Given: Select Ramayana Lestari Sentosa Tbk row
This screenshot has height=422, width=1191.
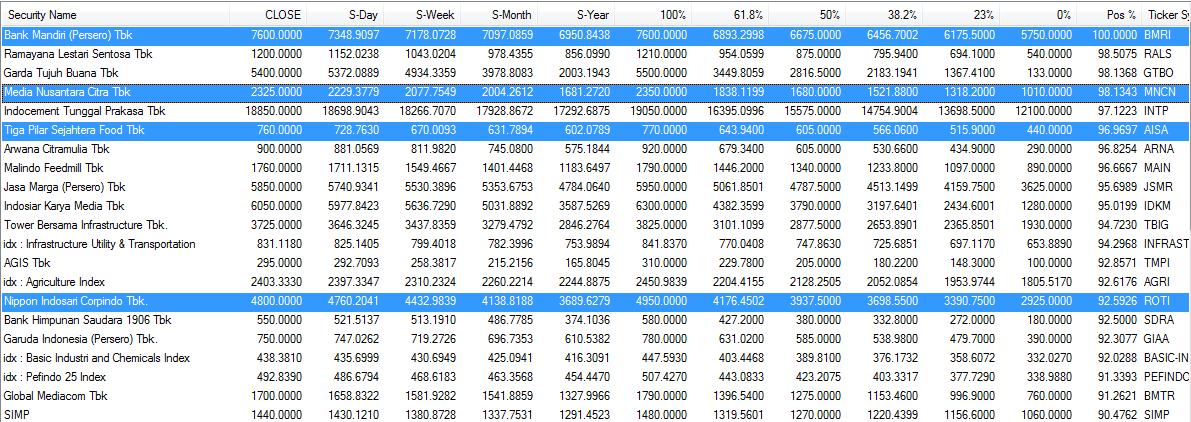Looking at the screenshot, I should 596,54.
